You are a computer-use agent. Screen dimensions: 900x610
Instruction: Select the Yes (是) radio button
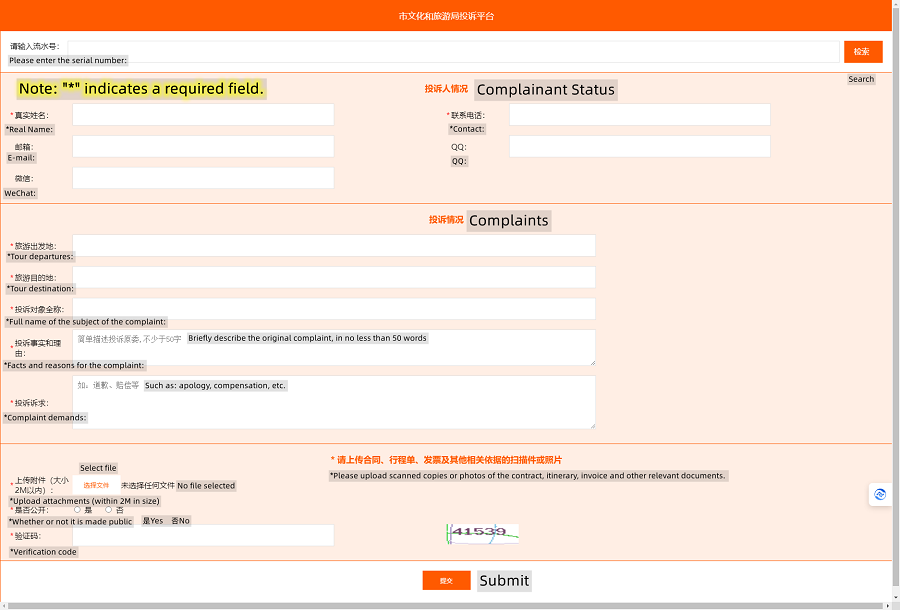click(77, 510)
